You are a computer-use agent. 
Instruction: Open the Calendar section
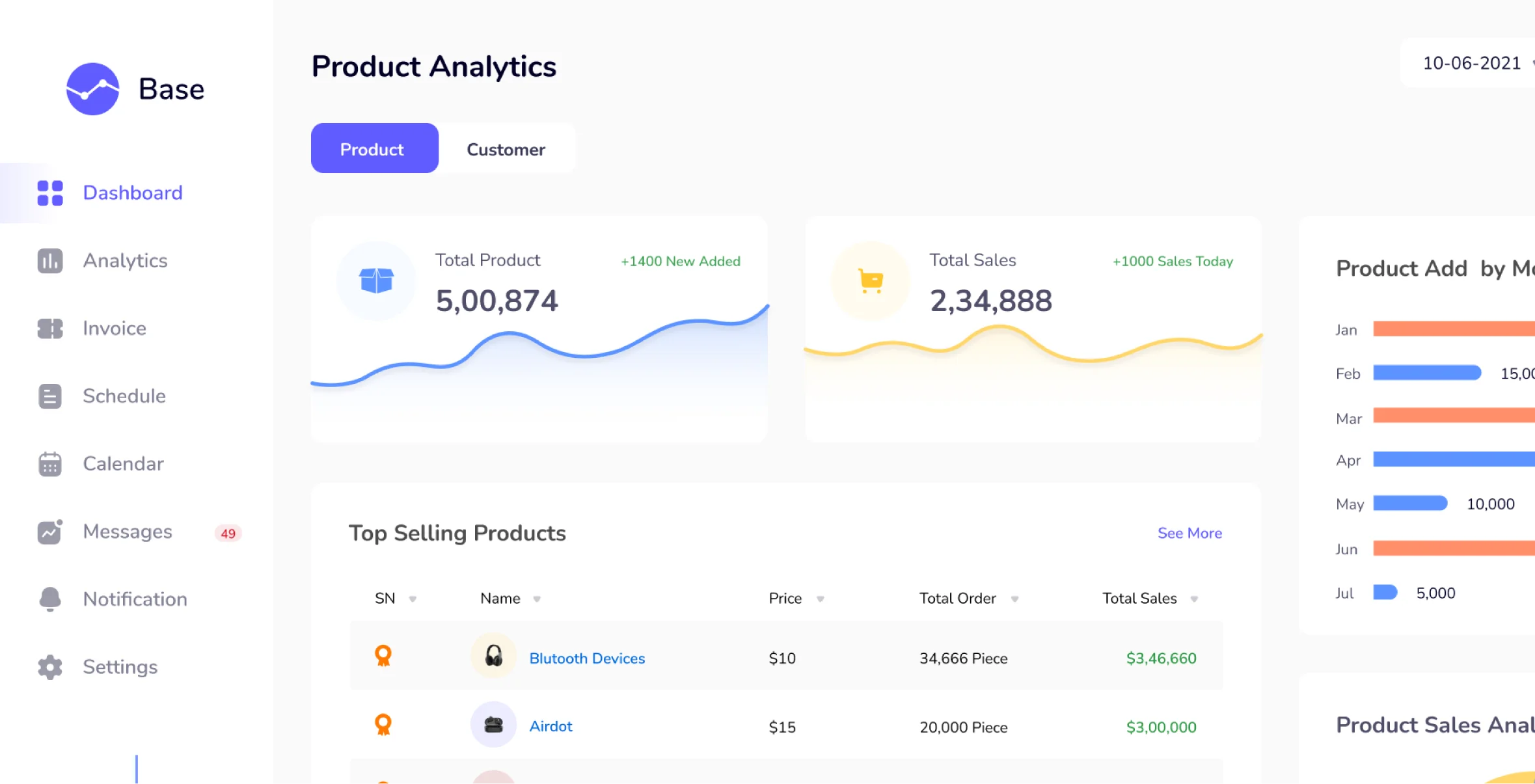tap(122, 464)
